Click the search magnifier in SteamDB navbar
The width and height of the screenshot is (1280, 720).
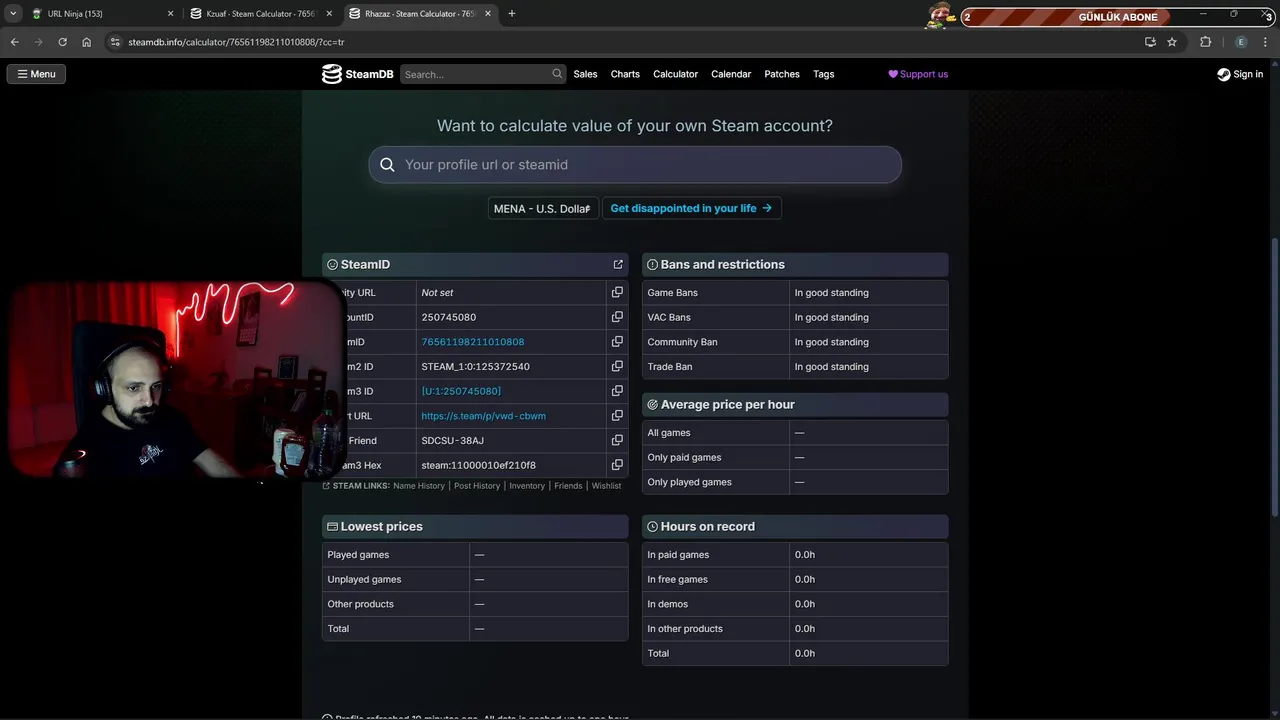[557, 74]
